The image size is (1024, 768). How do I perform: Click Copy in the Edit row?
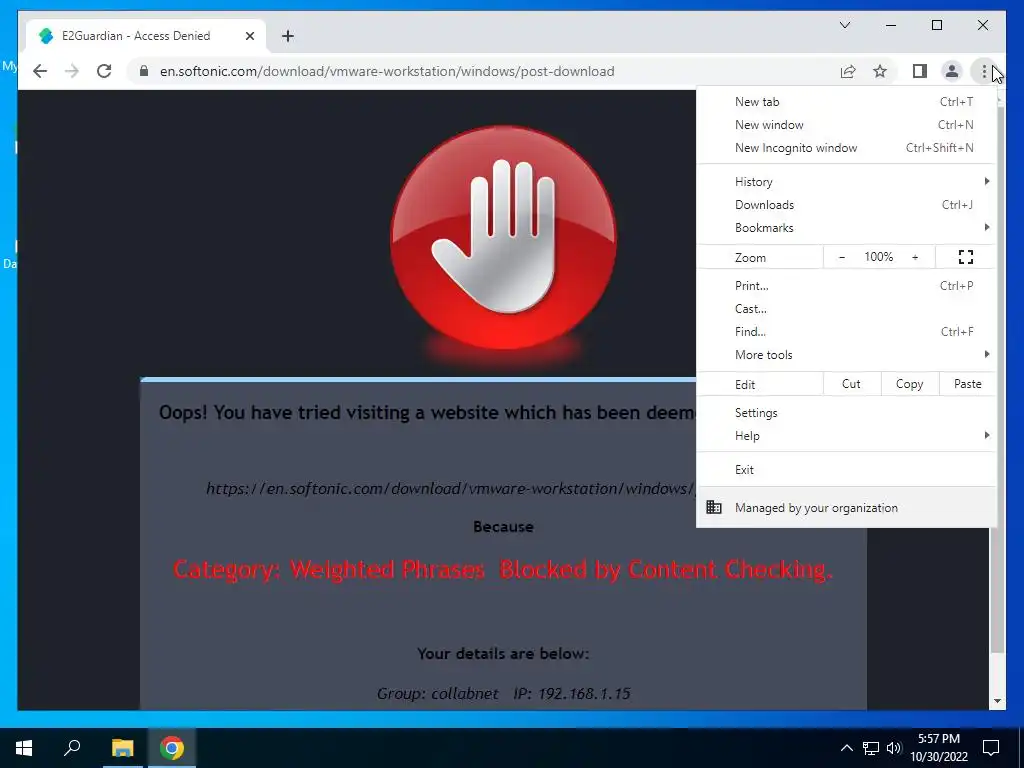coord(910,384)
